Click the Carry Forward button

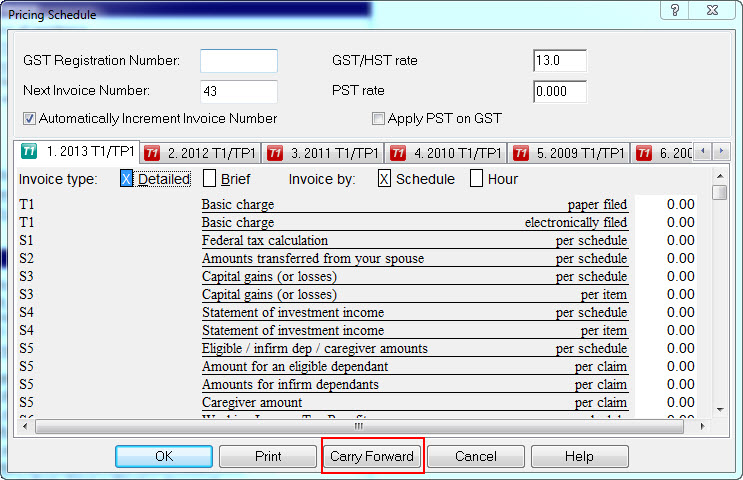372,456
